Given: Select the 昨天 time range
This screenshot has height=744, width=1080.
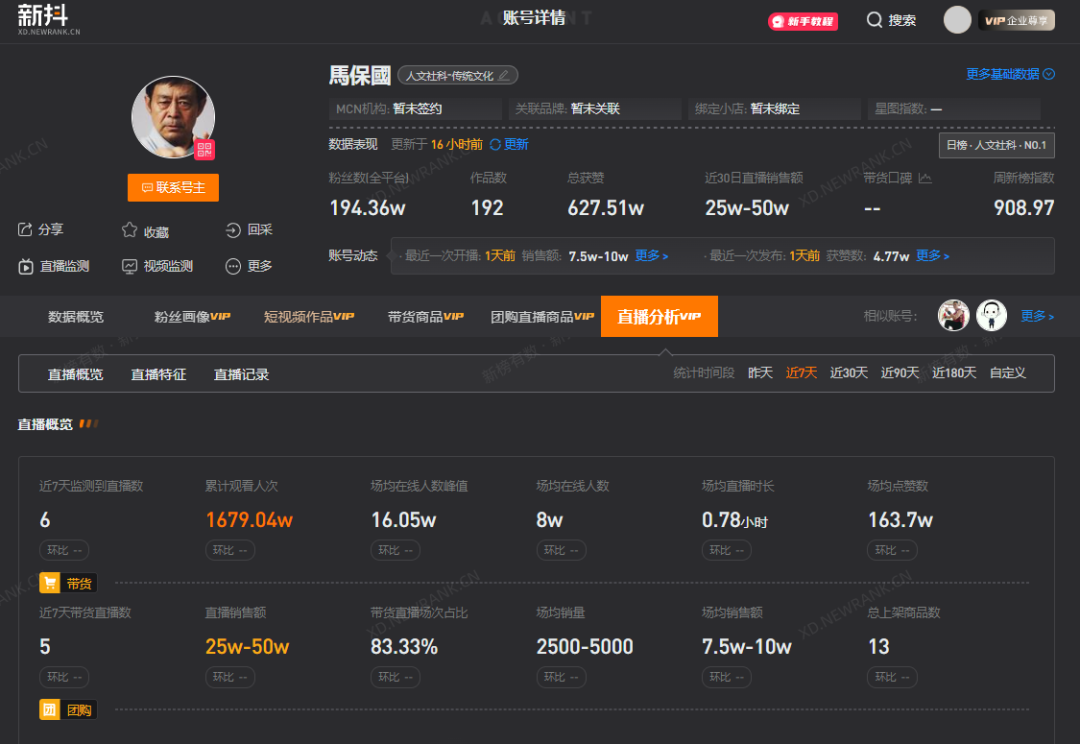Looking at the screenshot, I should click(760, 373).
